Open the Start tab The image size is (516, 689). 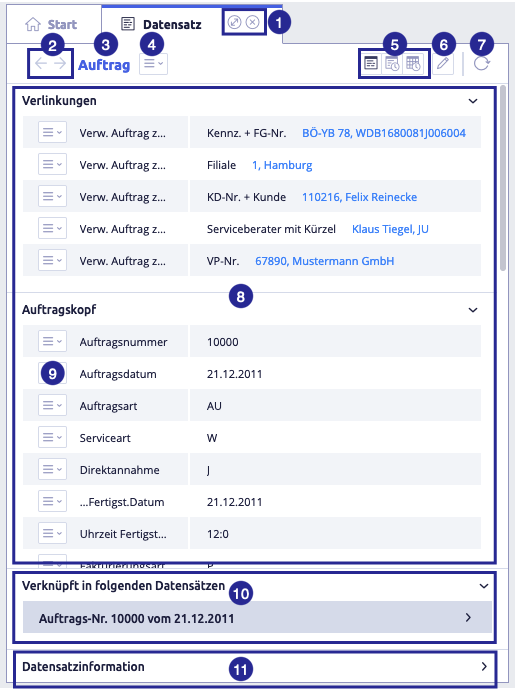tap(54, 25)
